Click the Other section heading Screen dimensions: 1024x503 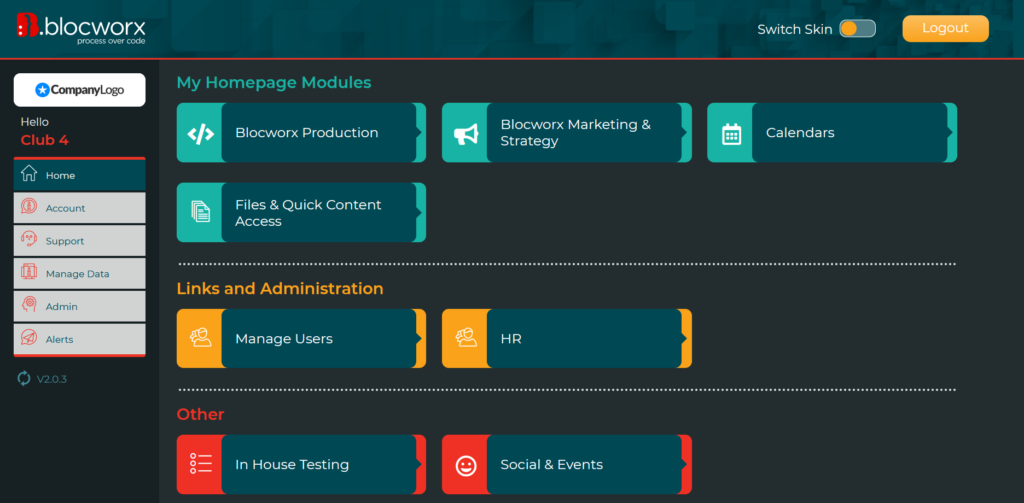coord(200,414)
